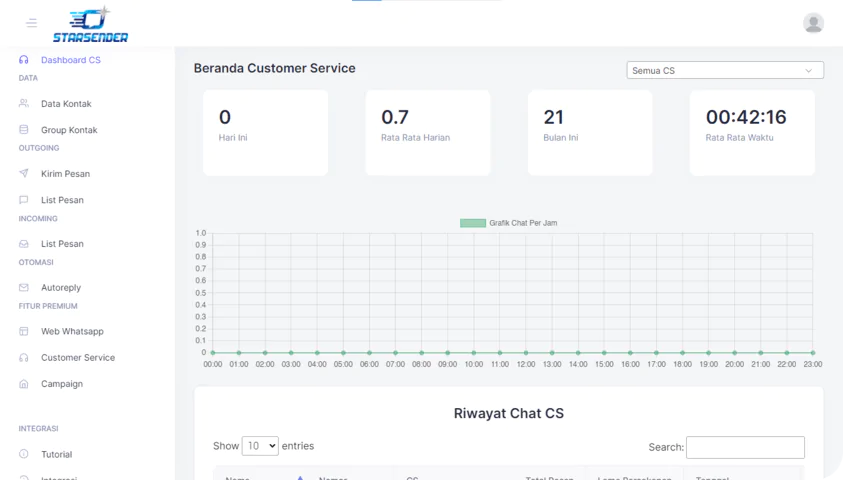The width and height of the screenshot is (843, 480).
Task: Click the Autoreply envelope icon
Action: pyautogui.click(x=24, y=288)
